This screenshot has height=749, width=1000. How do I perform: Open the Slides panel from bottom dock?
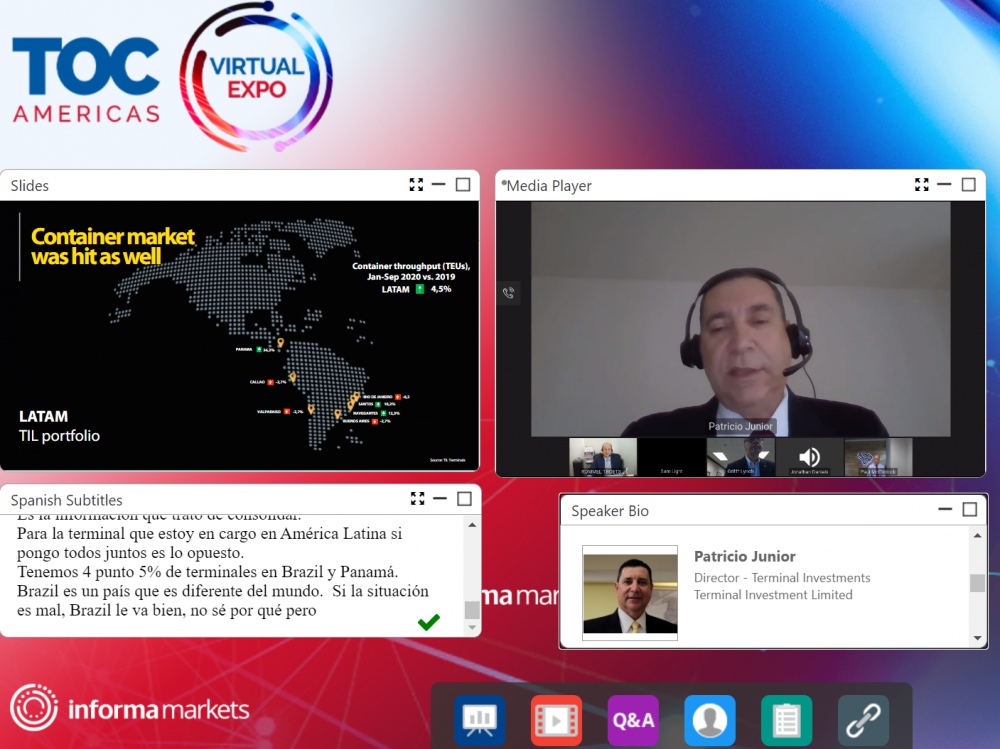tap(480, 720)
